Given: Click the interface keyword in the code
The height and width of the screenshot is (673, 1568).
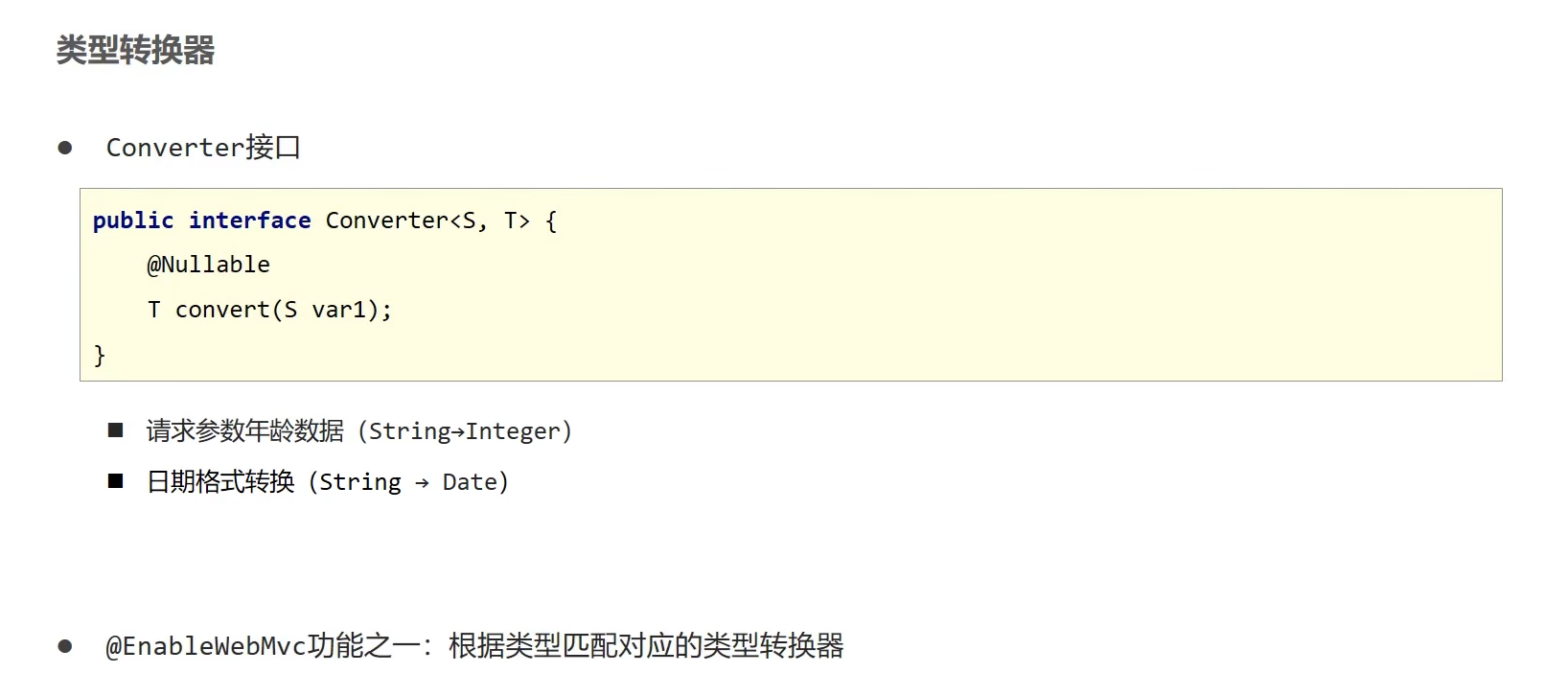Looking at the screenshot, I should click(249, 220).
